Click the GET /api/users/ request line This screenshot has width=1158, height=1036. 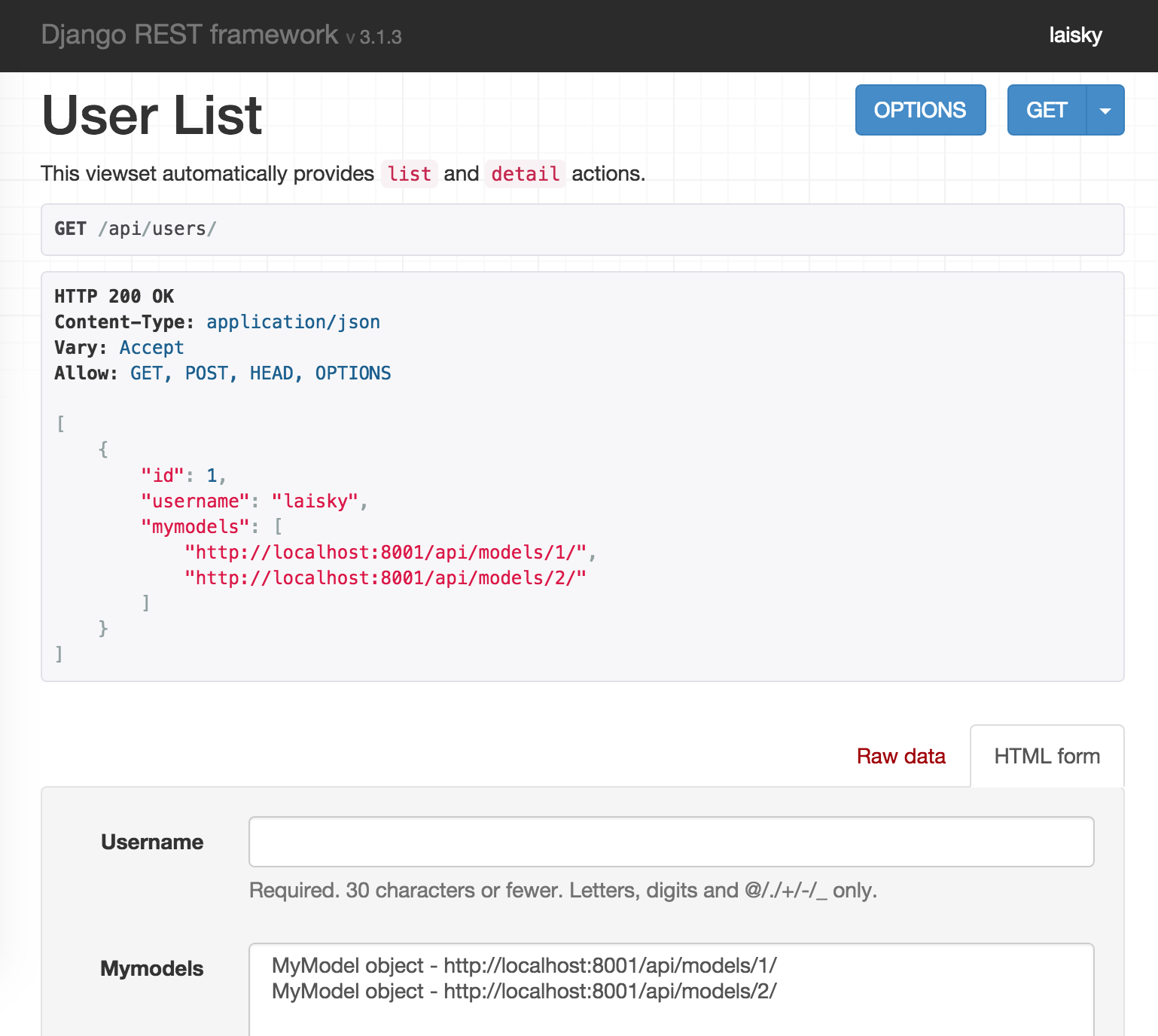coord(136,229)
